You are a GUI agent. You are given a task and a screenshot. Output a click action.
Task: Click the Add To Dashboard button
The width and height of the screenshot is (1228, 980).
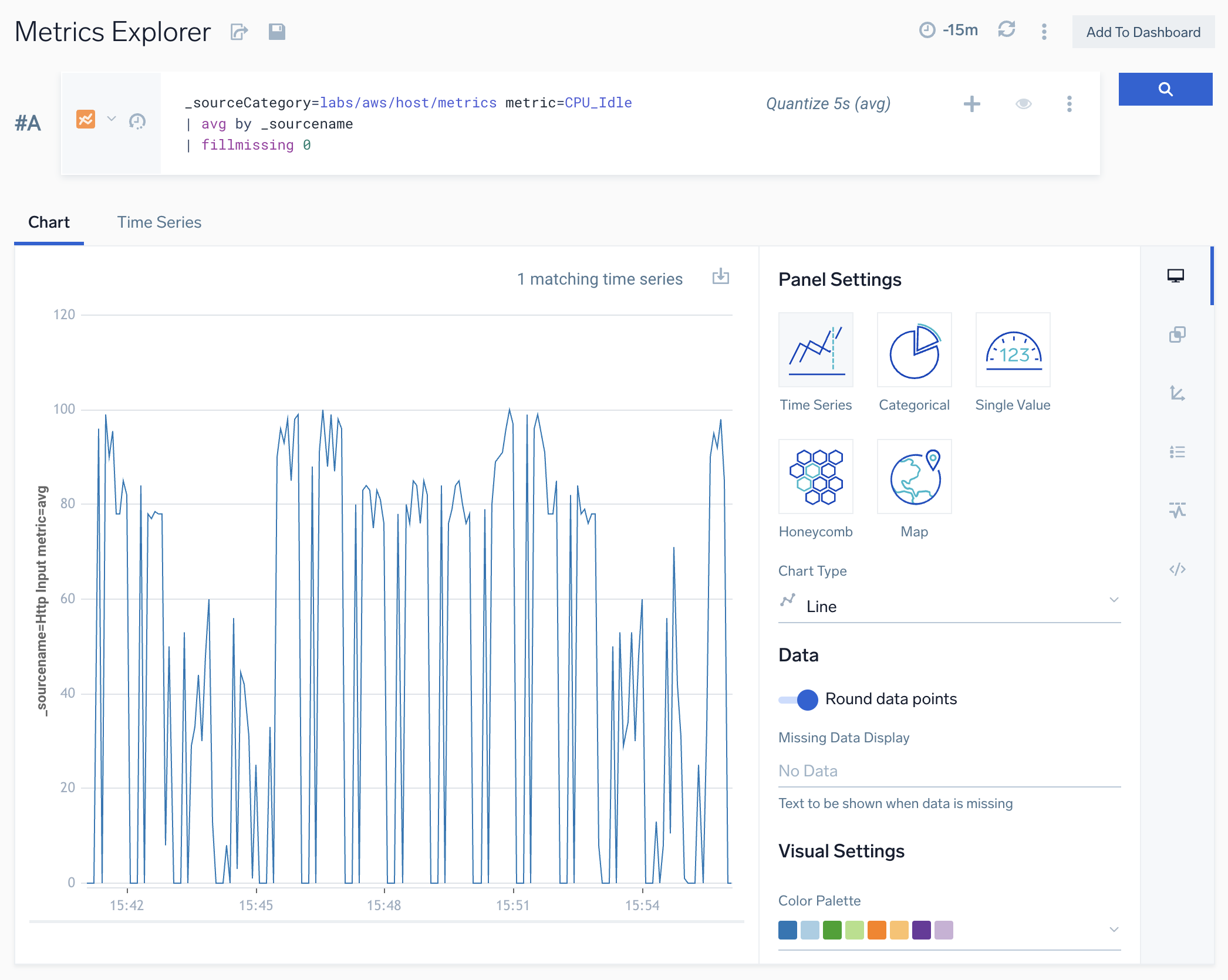[x=1142, y=32]
